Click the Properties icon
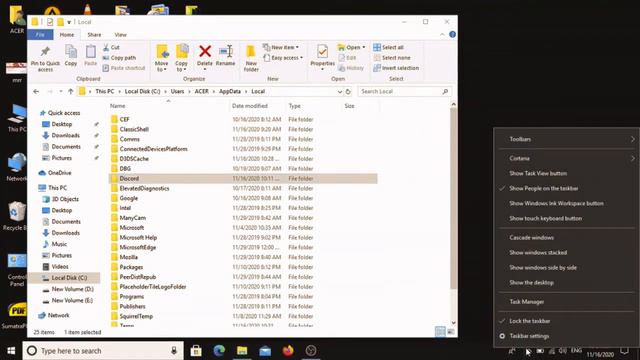The width and height of the screenshot is (640, 360). (x=322, y=52)
